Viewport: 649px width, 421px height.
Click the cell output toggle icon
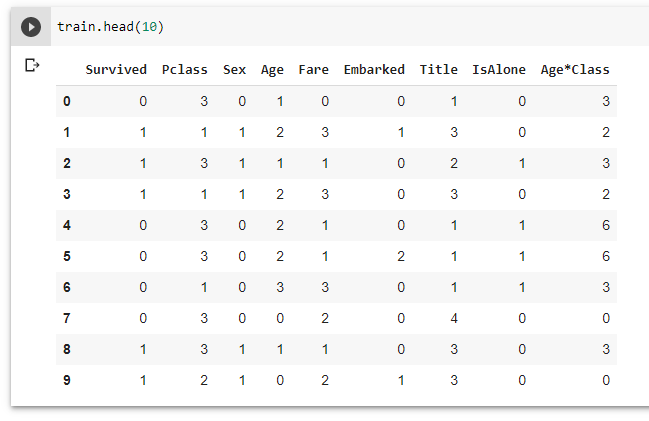[32, 66]
